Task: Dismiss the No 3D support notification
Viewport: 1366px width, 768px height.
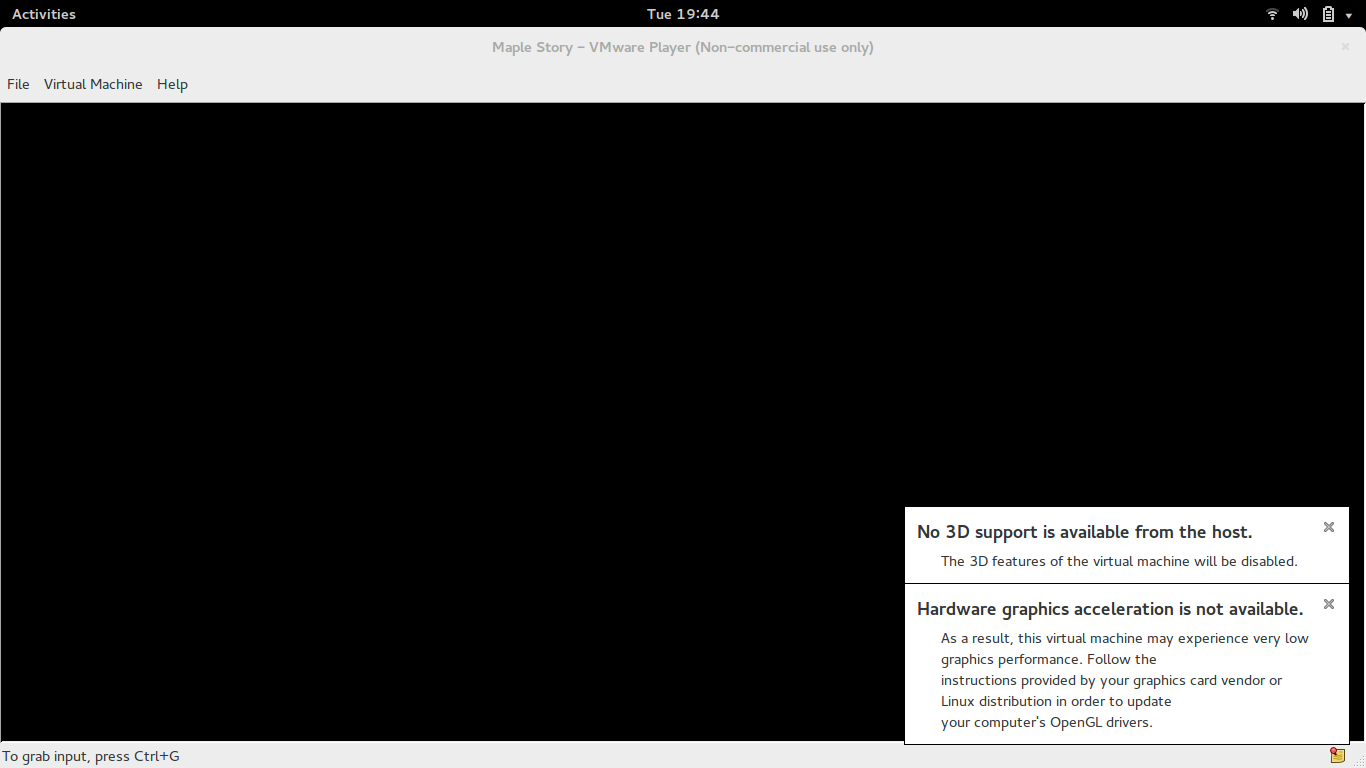Action: (x=1329, y=527)
